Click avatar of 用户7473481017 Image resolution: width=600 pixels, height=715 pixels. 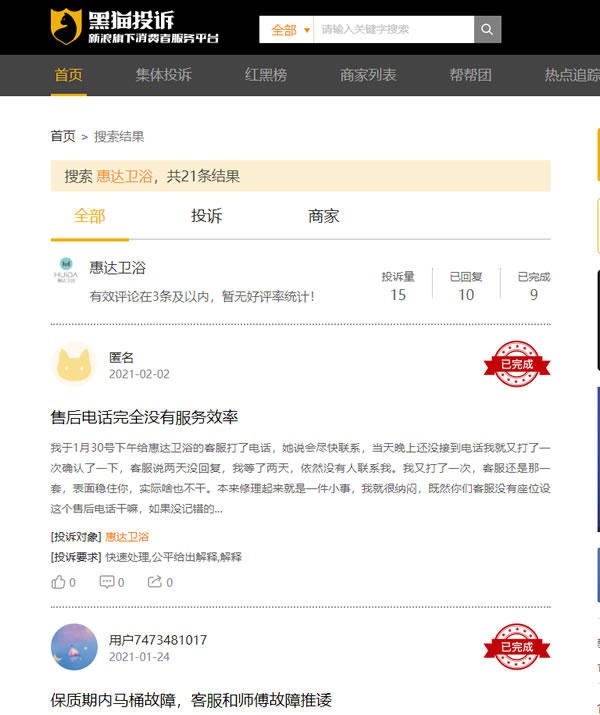click(x=73, y=647)
